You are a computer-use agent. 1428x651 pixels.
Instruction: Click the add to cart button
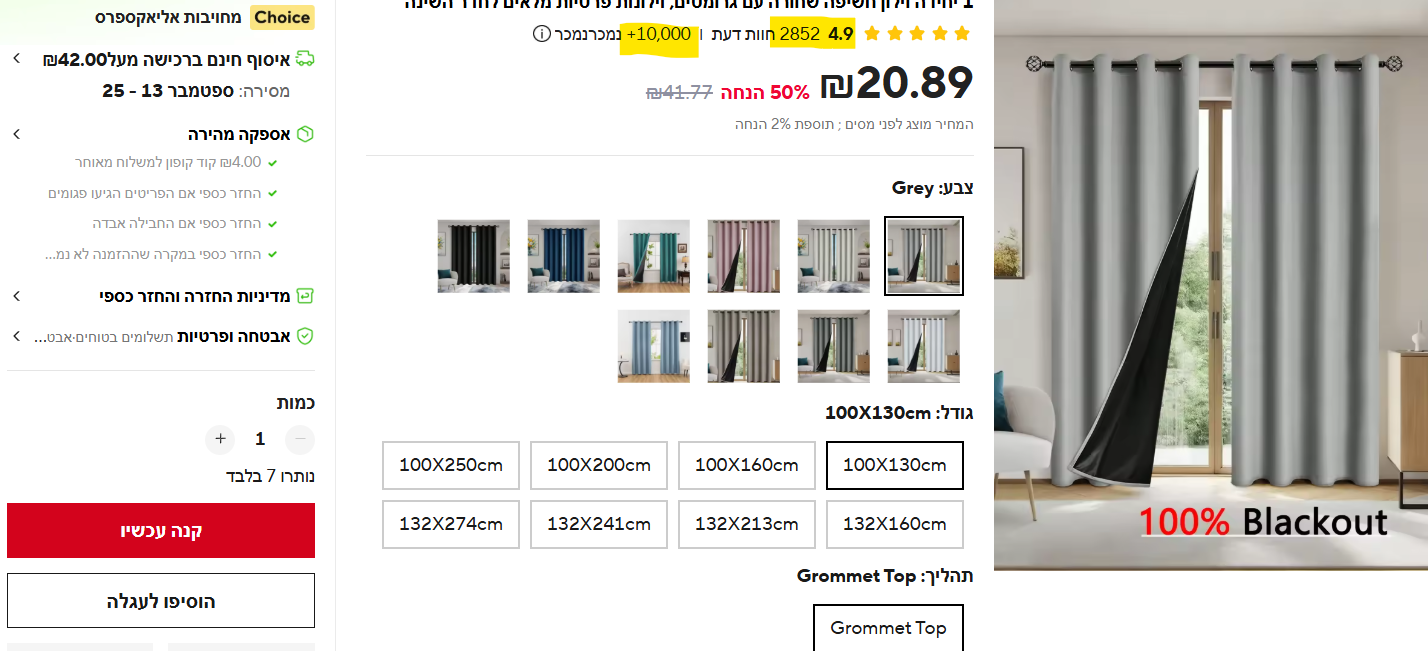pos(161,601)
